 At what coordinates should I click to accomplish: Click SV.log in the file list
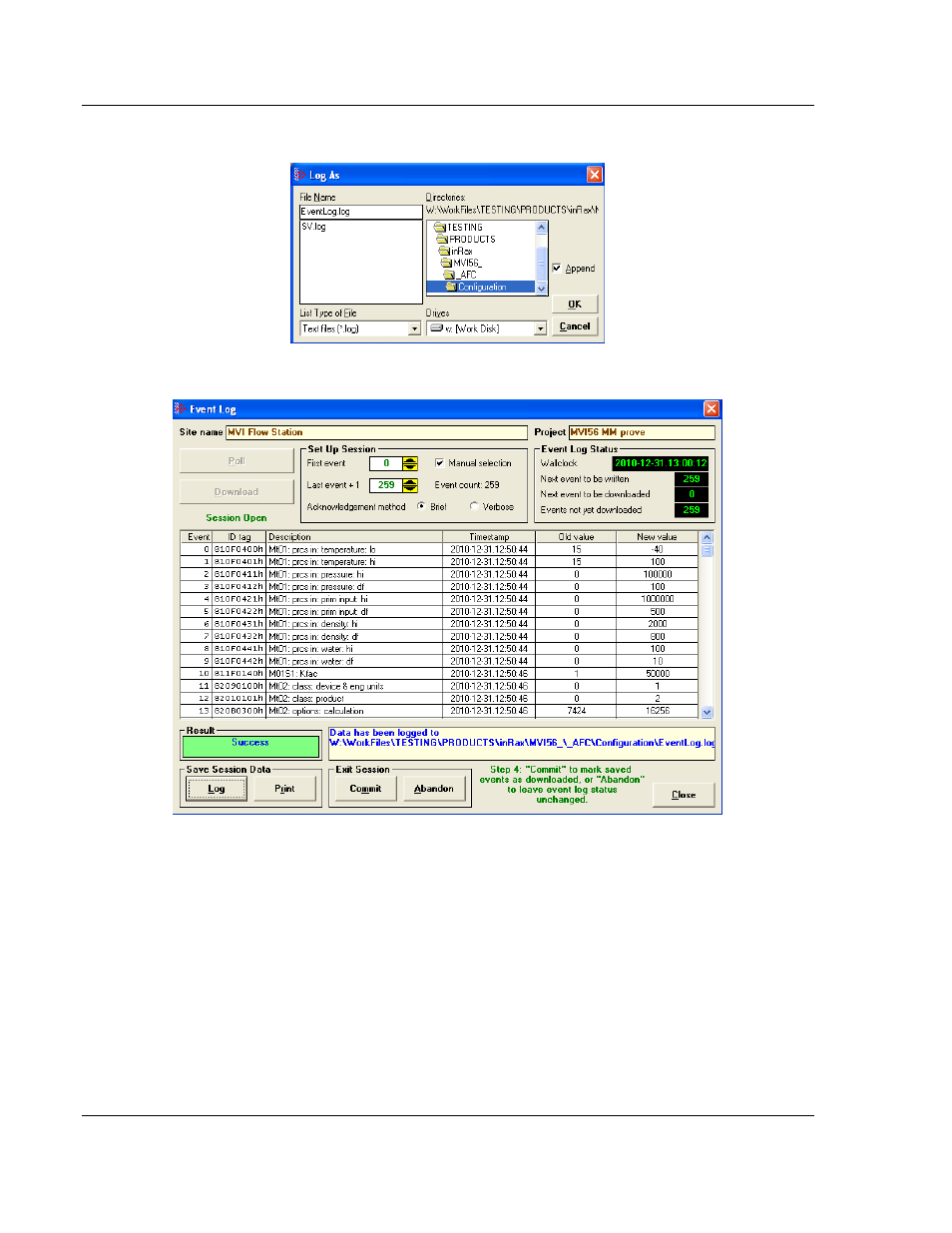(x=314, y=228)
